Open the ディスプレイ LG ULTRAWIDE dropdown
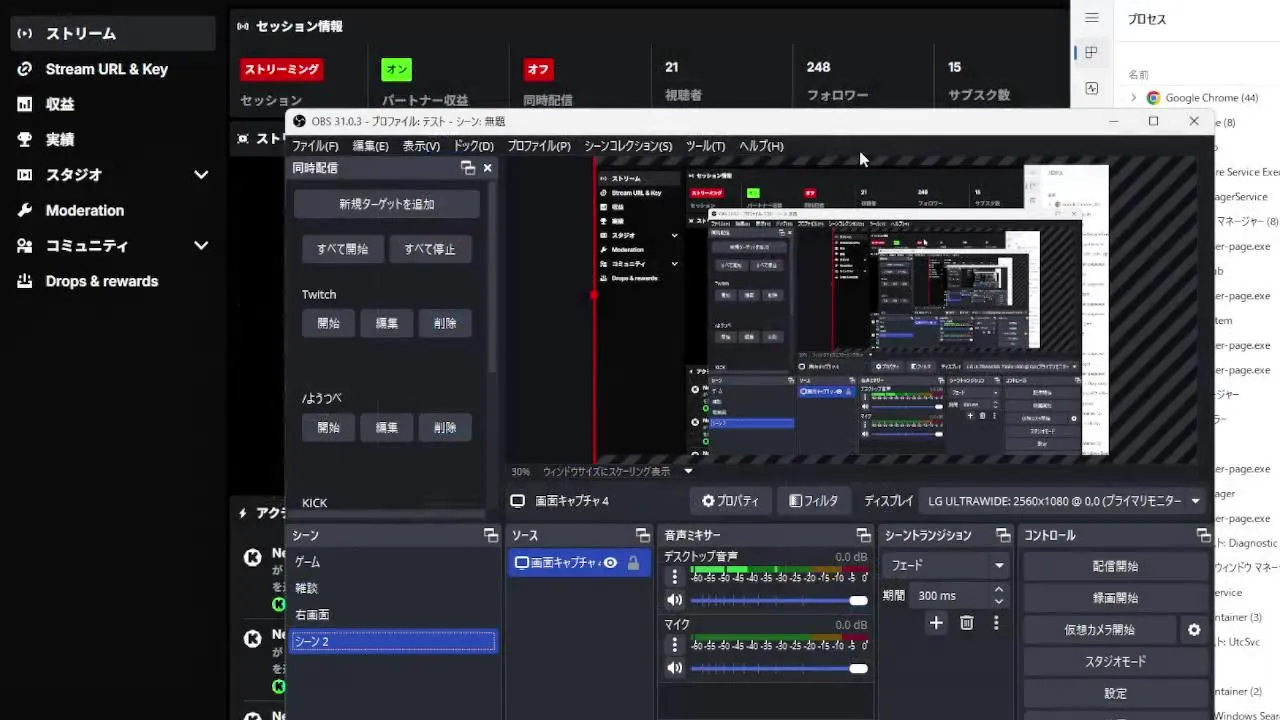The width and height of the screenshot is (1280, 720). (x=1065, y=501)
